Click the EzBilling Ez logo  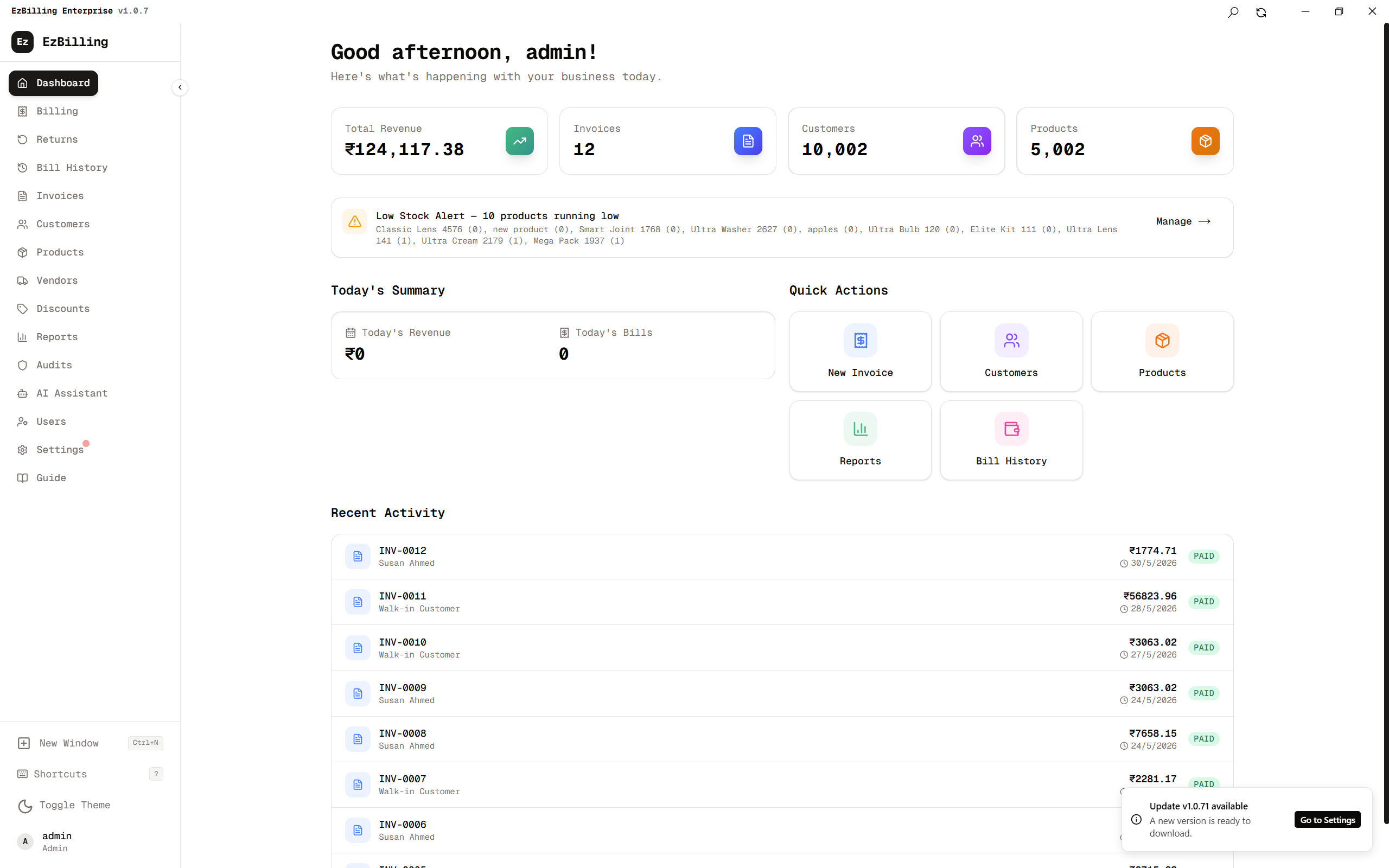click(x=22, y=42)
